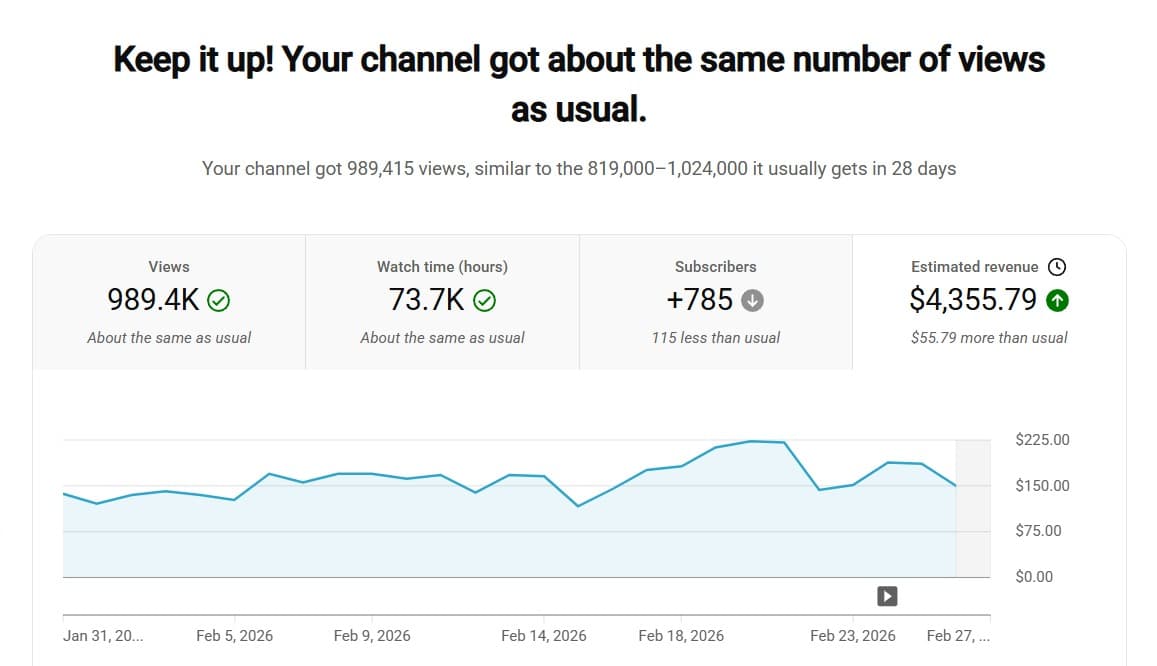1157x666 pixels.
Task: Click the down arrow icon beside +785 subscribers
Action: pyautogui.click(x=752, y=299)
